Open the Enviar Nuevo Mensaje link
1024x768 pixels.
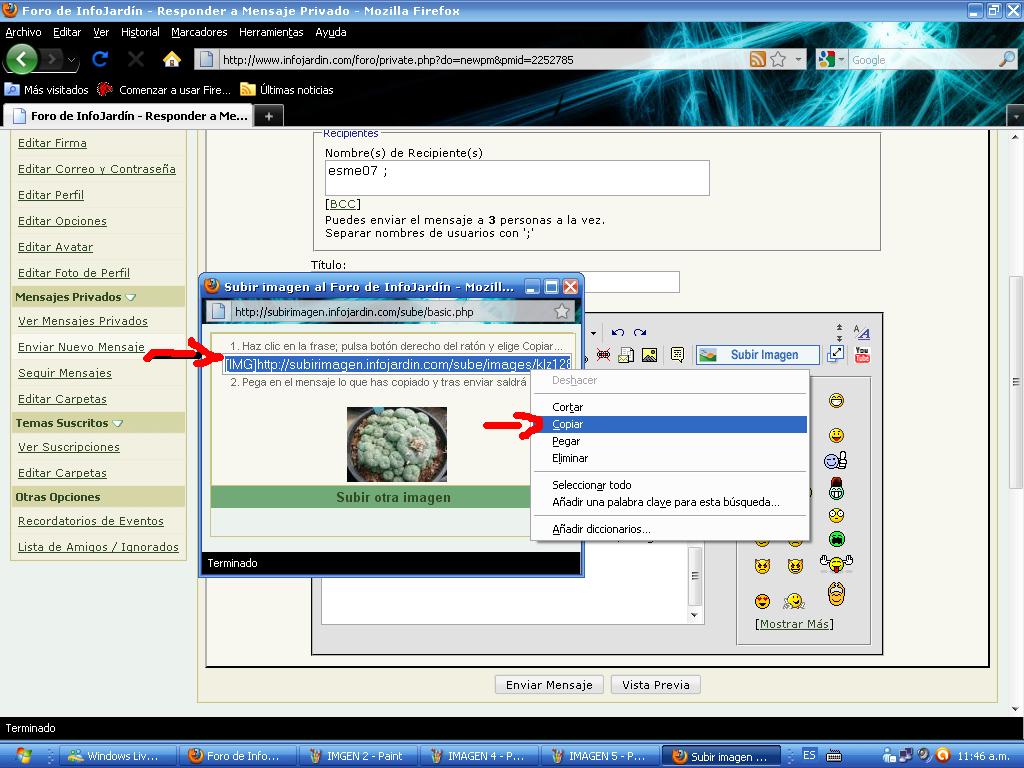pyautogui.click(x=81, y=347)
